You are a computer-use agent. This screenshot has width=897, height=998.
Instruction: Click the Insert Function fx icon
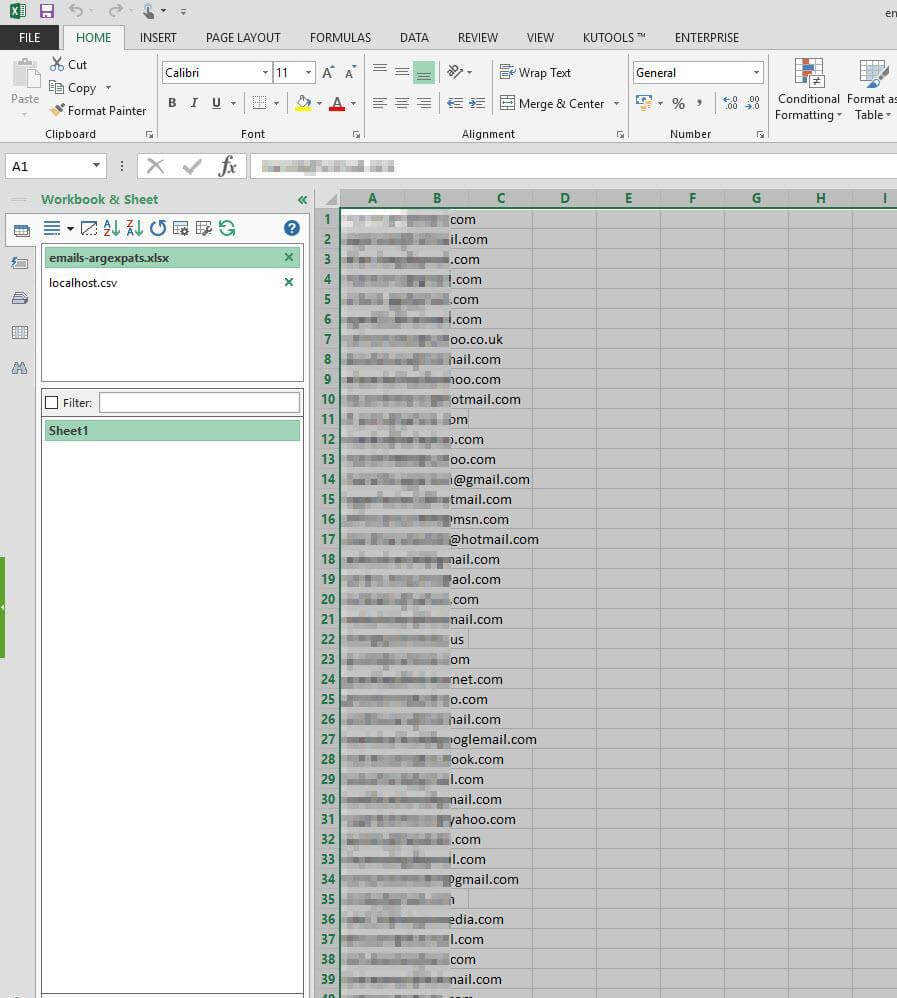click(227, 167)
